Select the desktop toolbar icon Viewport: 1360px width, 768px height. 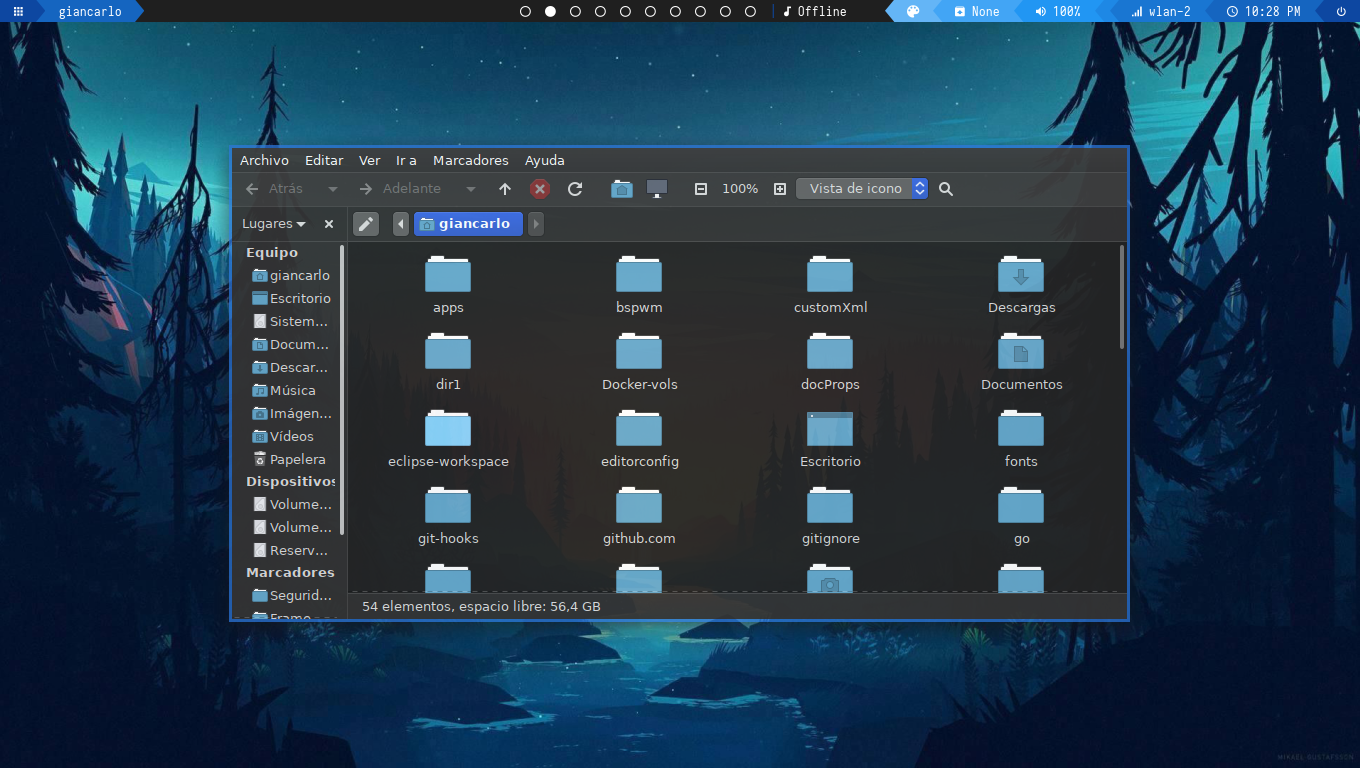657,188
